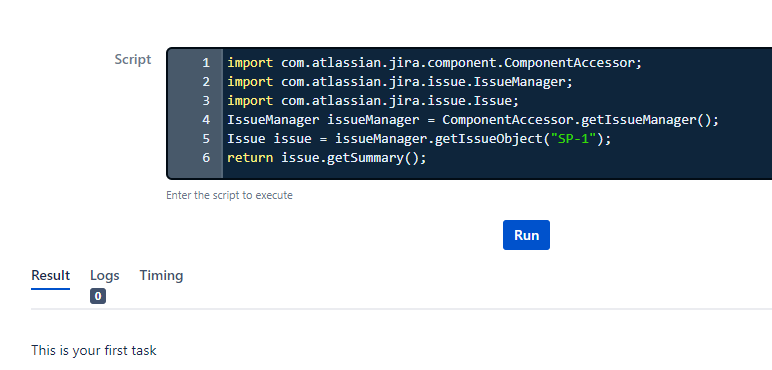Place cursor on the "SP-1" string literal
The height and width of the screenshot is (370, 772).
[573, 139]
